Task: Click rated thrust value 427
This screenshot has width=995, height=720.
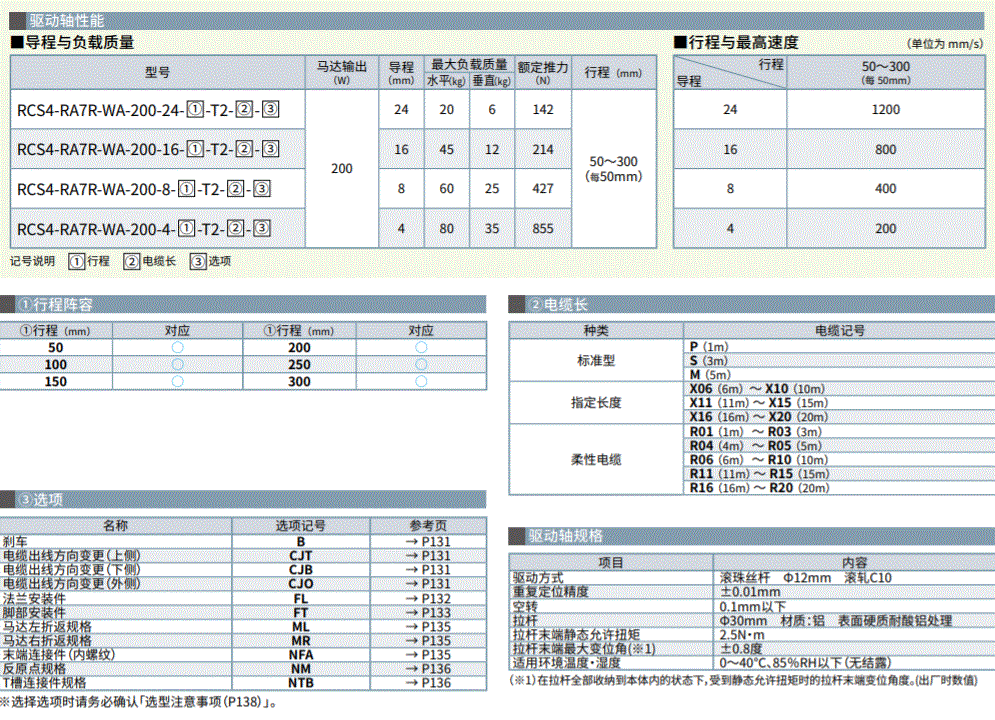Action: pos(543,189)
